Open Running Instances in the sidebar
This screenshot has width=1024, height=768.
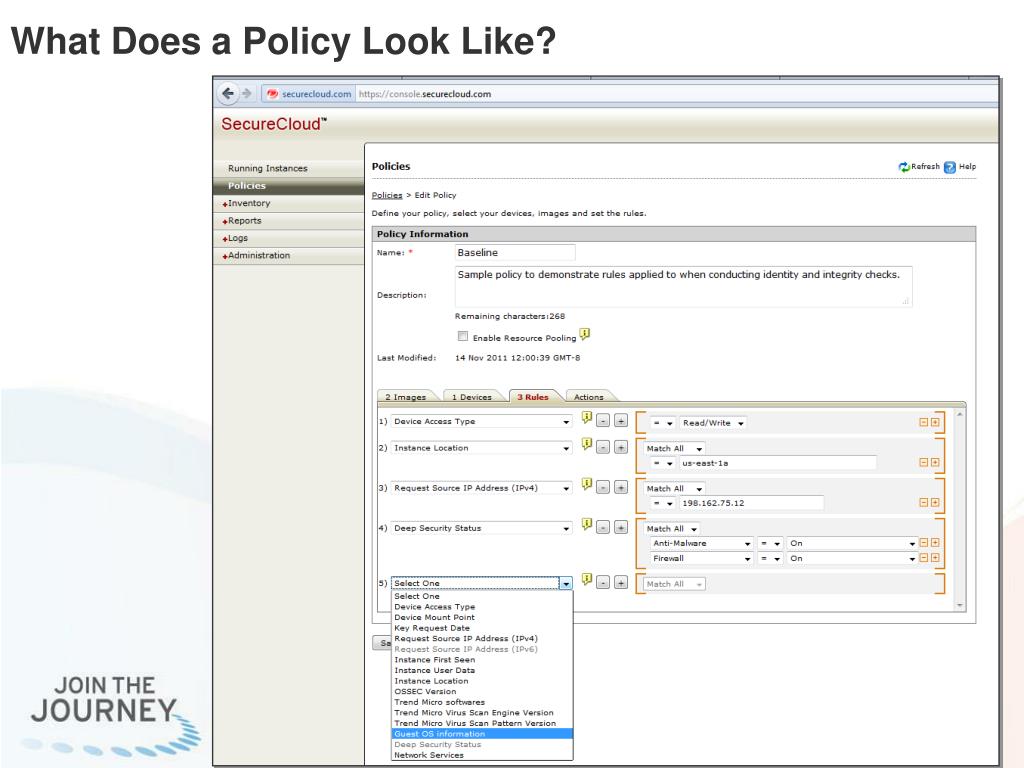point(289,168)
